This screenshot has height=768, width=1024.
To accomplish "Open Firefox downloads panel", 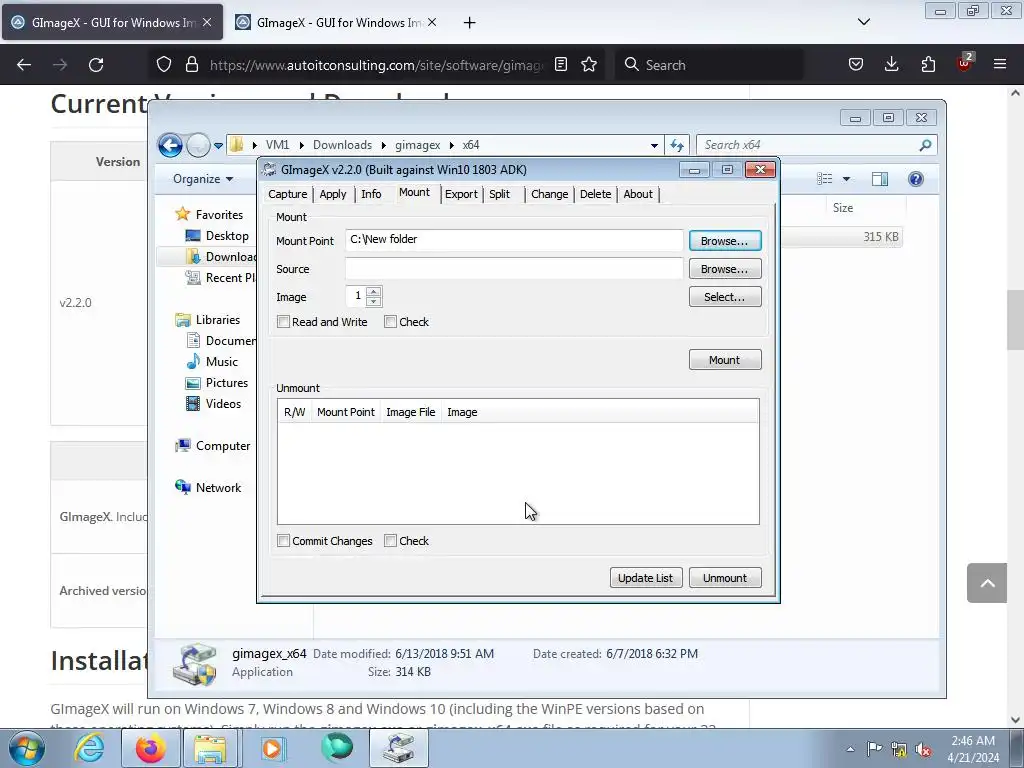I will click(891, 65).
